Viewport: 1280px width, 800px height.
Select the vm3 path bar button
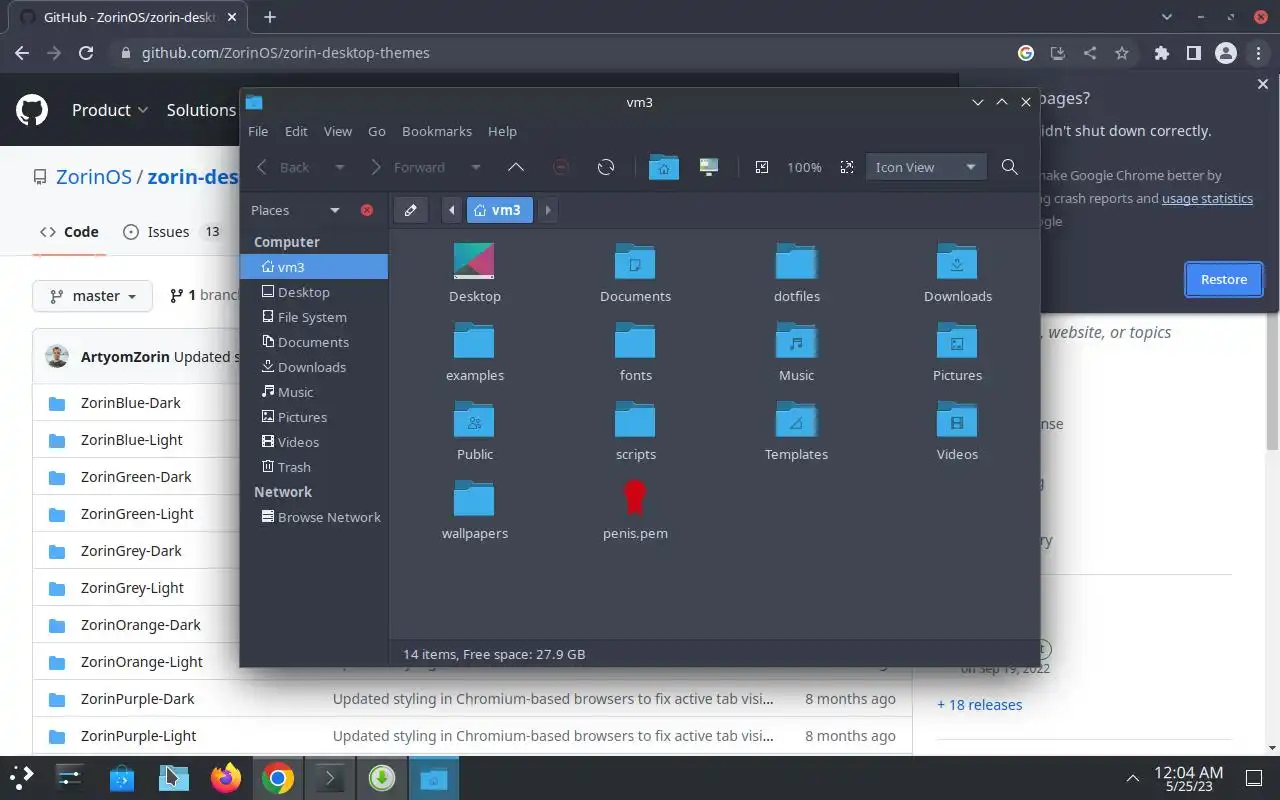click(x=499, y=210)
